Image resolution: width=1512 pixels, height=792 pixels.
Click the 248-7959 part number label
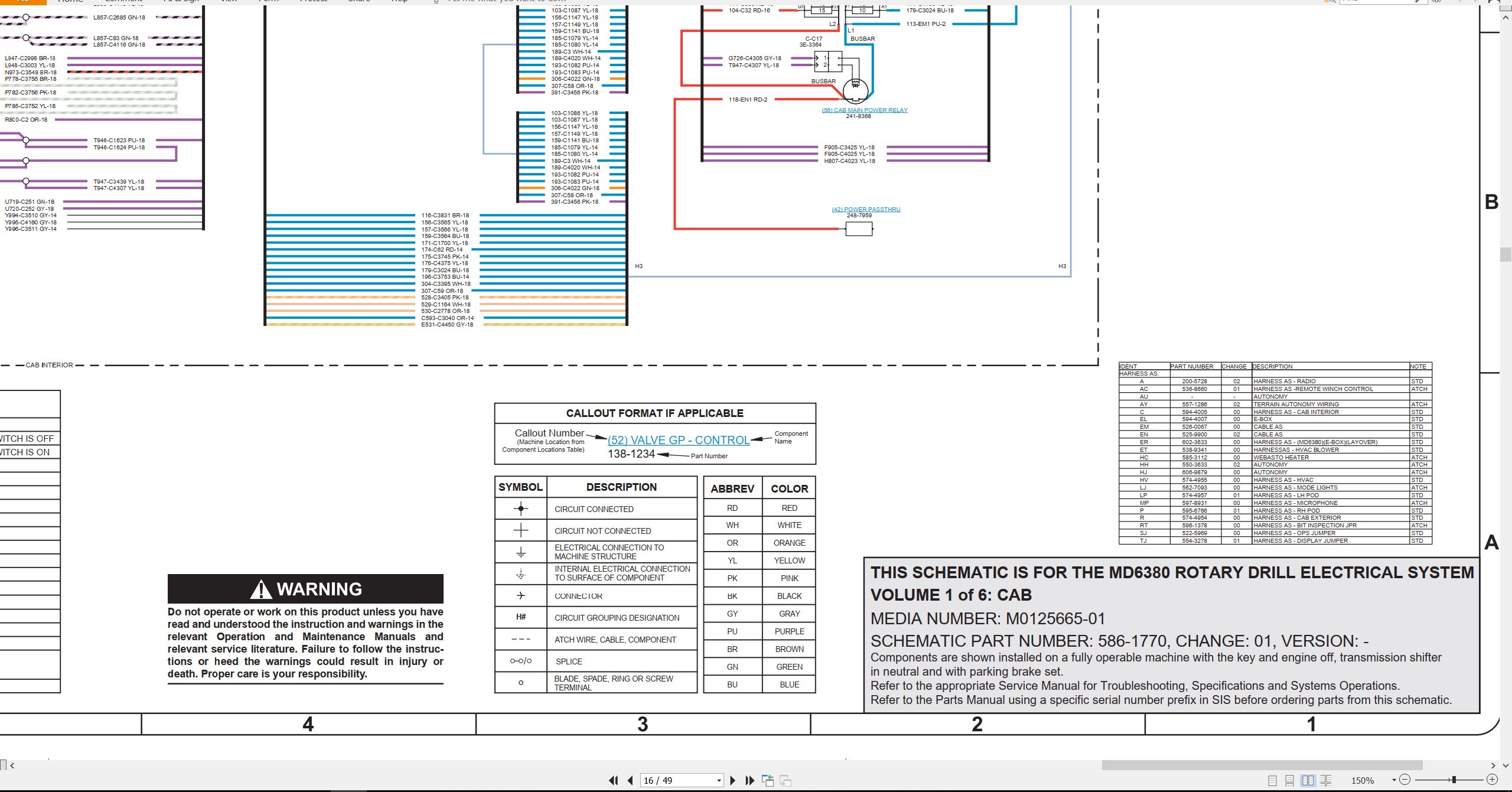pos(859,215)
